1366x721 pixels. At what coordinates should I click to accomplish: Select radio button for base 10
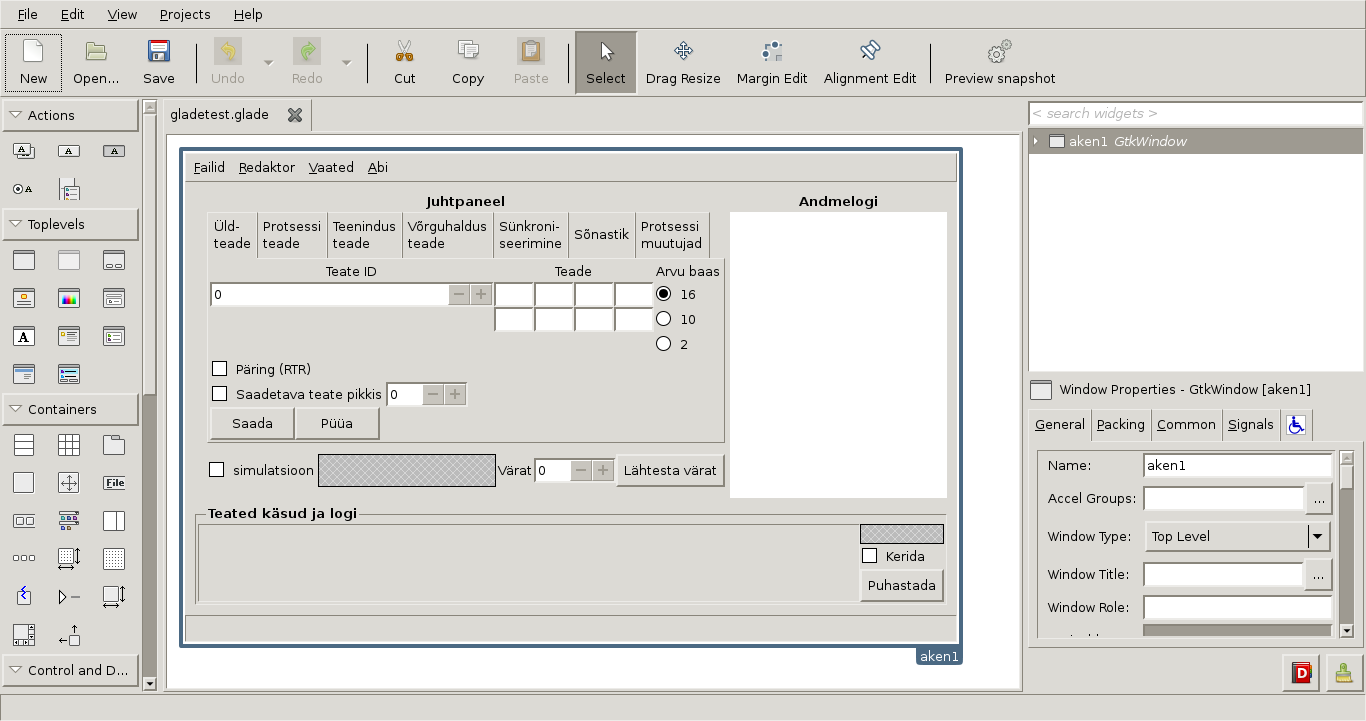pyautogui.click(x=663, y=319)
